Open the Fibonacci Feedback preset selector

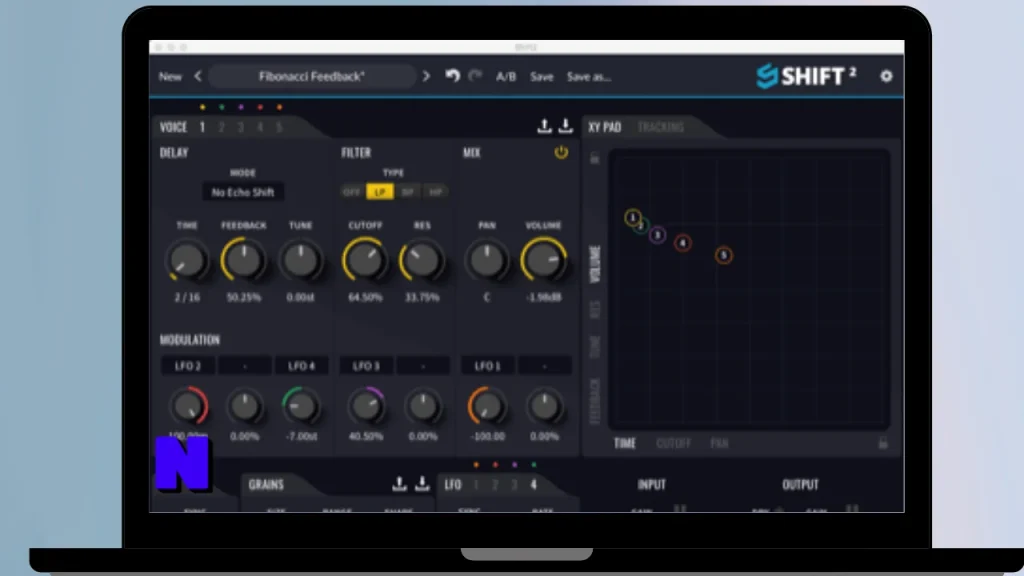pos(312,76)
